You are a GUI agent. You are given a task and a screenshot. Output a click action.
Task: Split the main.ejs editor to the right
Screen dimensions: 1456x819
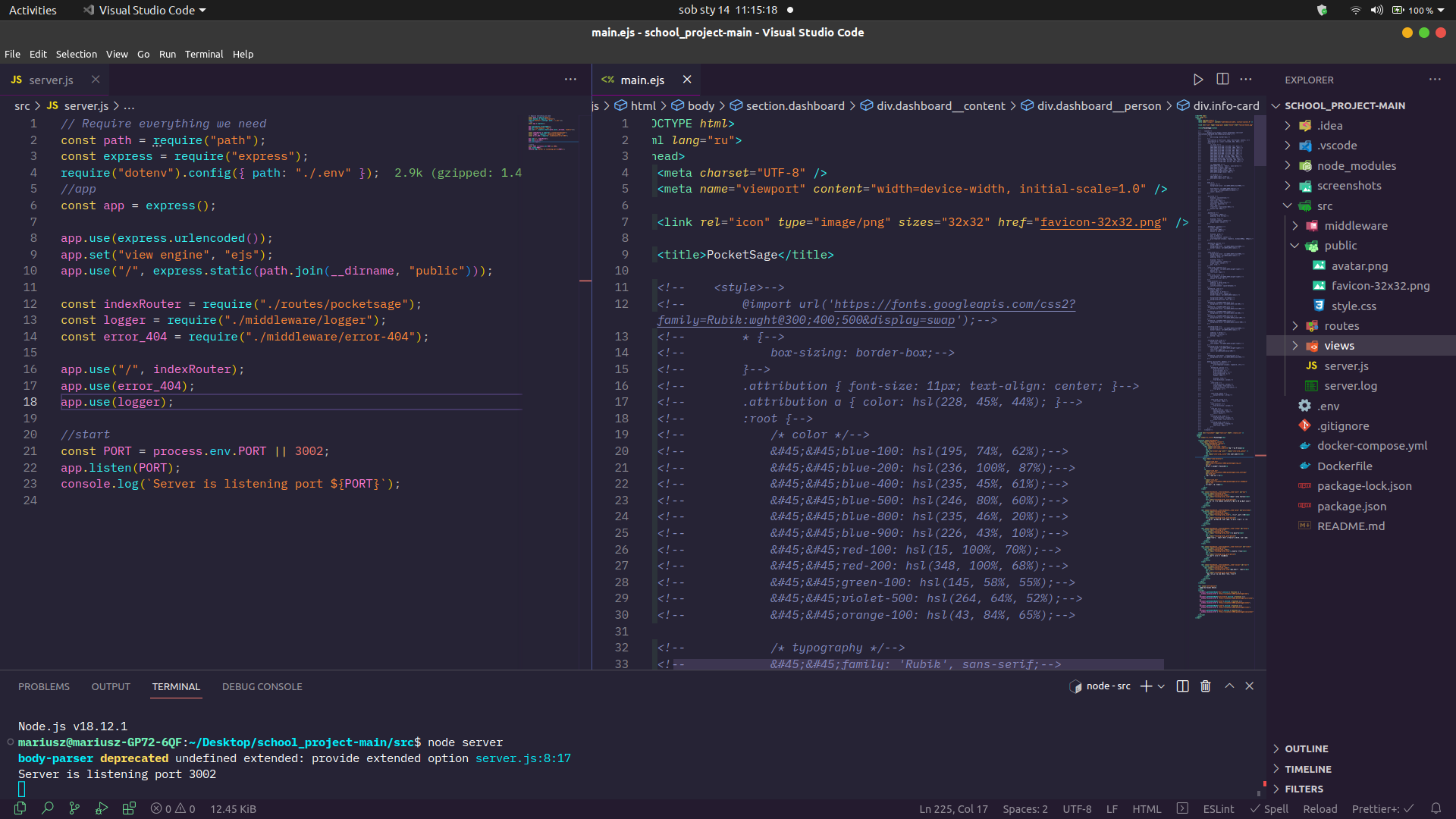tap(1222, 80)
